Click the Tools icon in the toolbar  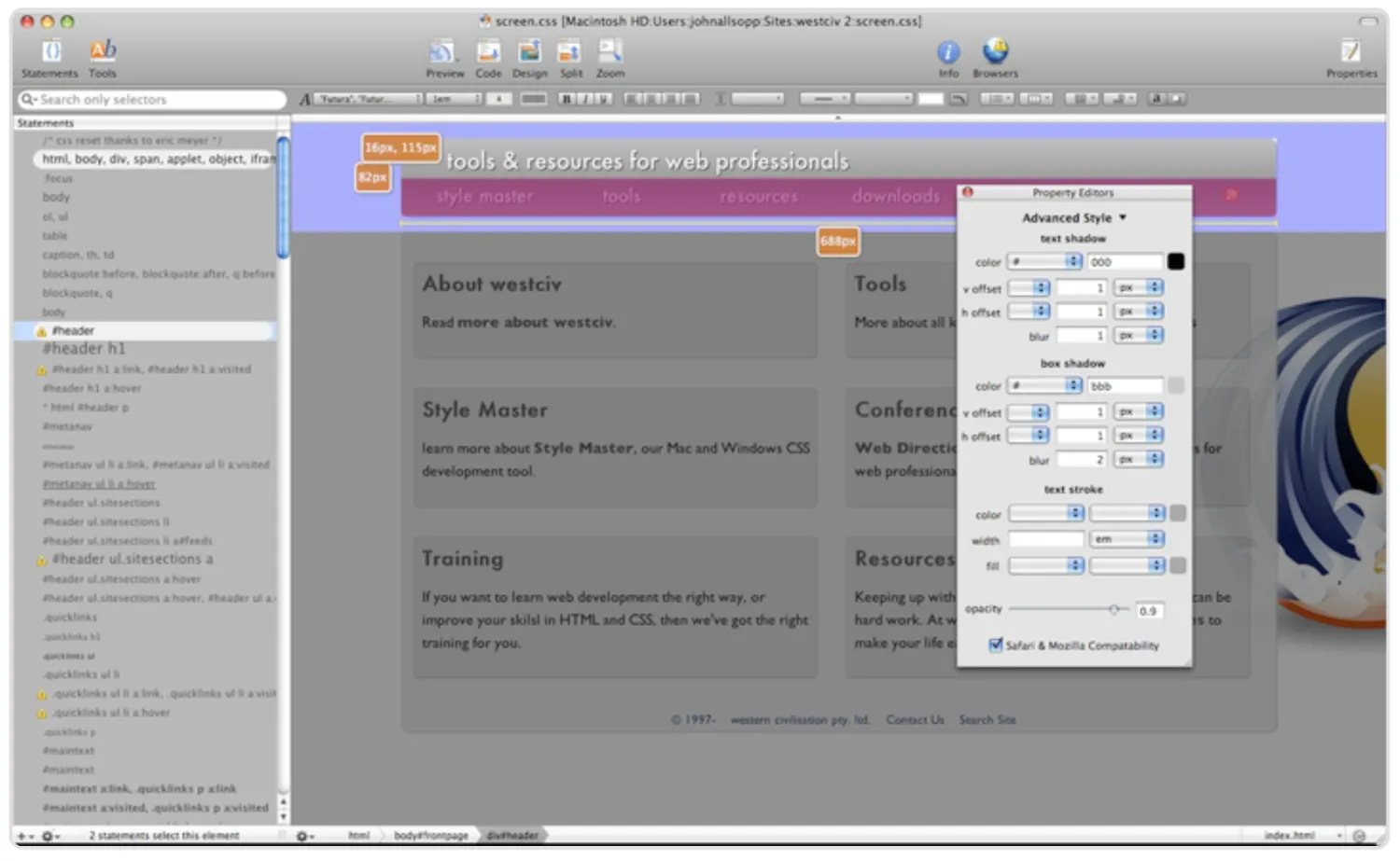tap(103, 52)
